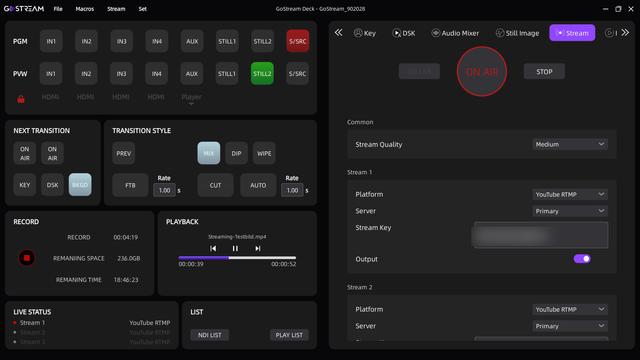The height and width of the screenshot is (360, 640).
Task: Open the NDI LIST
Action: point(209,335)
